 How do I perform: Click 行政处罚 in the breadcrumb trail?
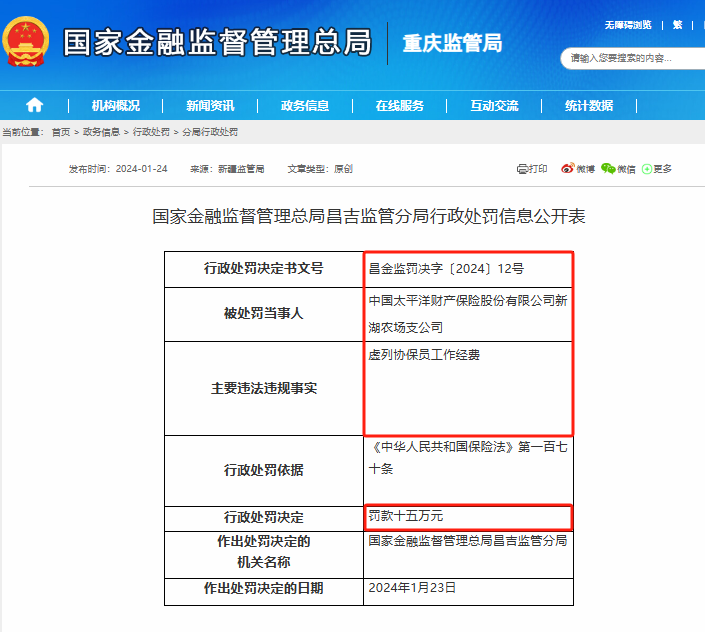[x=151, y=132]
